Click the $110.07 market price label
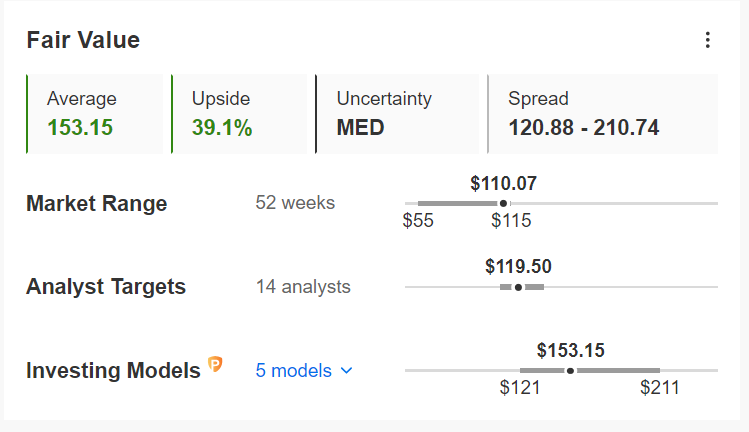This screenshot has height=432, width=749. pos(504,183)
